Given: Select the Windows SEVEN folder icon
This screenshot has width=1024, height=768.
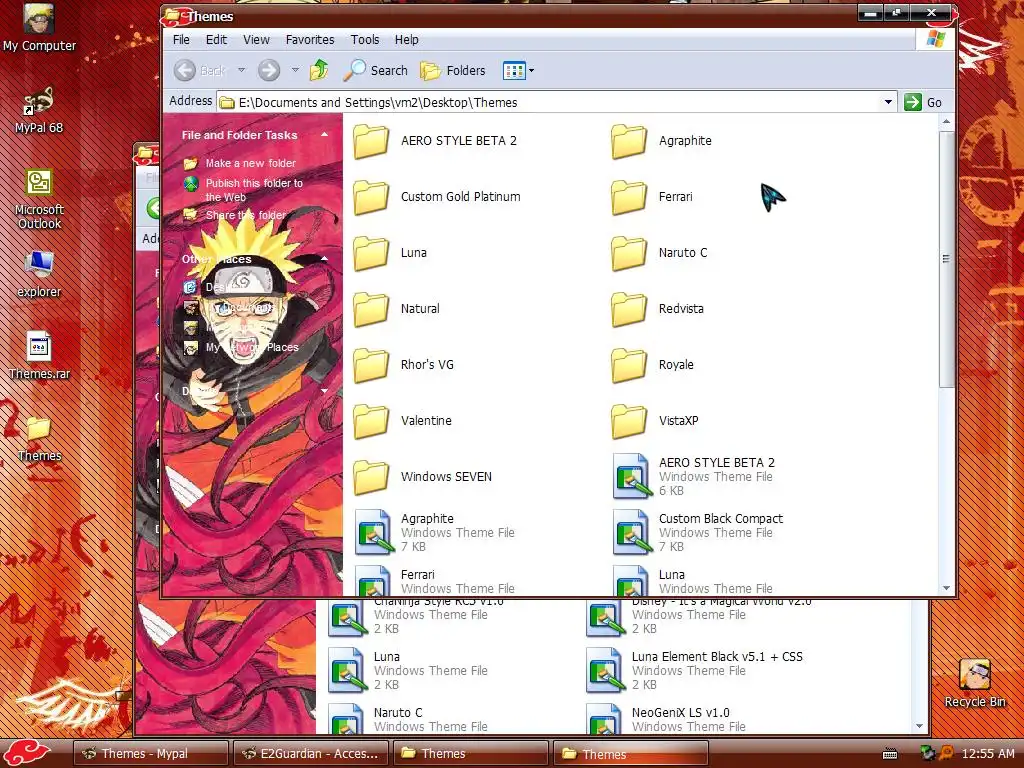Looking at the screenshot, I should 371,477.
